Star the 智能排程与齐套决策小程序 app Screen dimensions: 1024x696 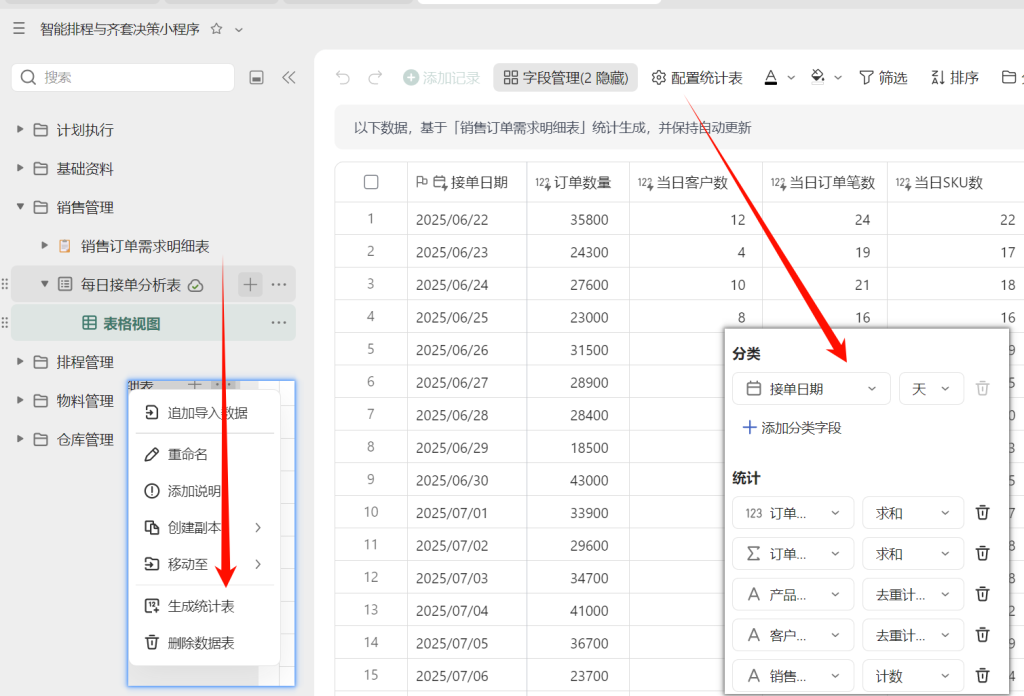pos(217,29)
